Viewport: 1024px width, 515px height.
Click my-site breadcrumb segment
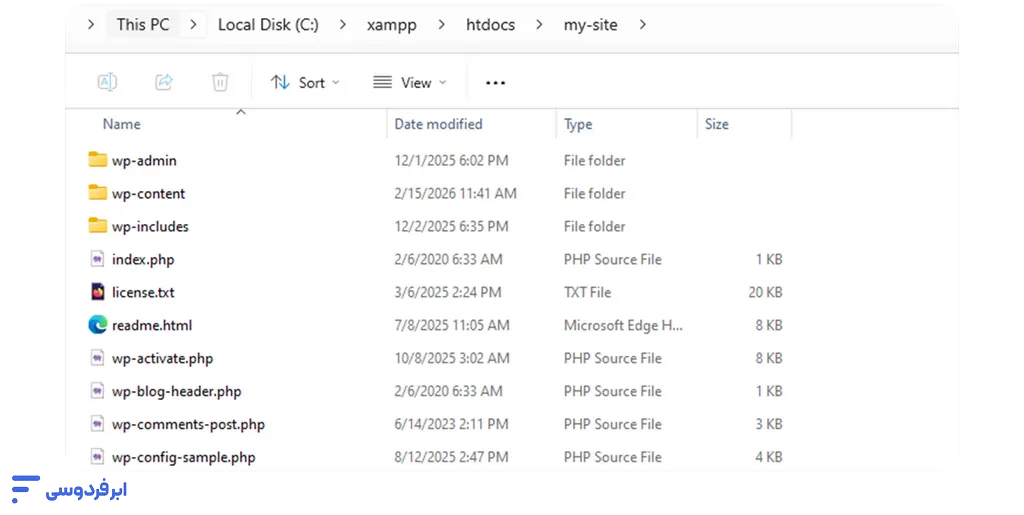pos(590,25)
